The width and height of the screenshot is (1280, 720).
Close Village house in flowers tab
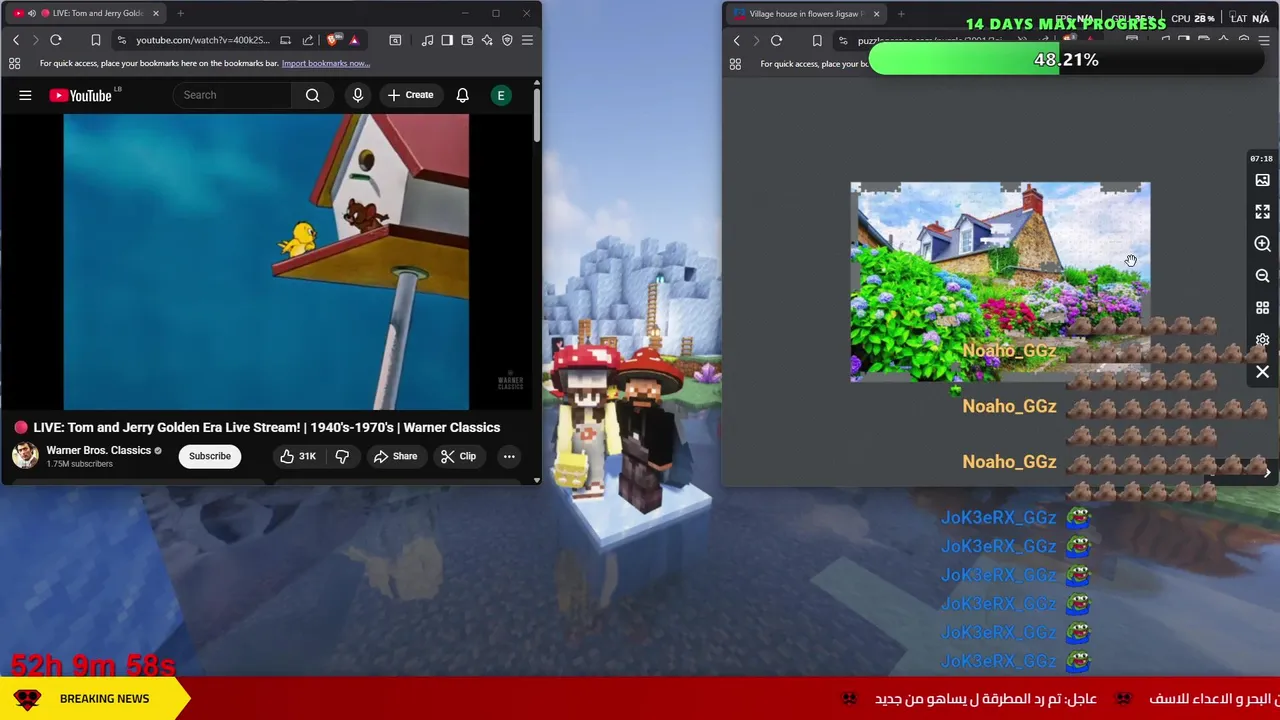(x=876, y=14)
